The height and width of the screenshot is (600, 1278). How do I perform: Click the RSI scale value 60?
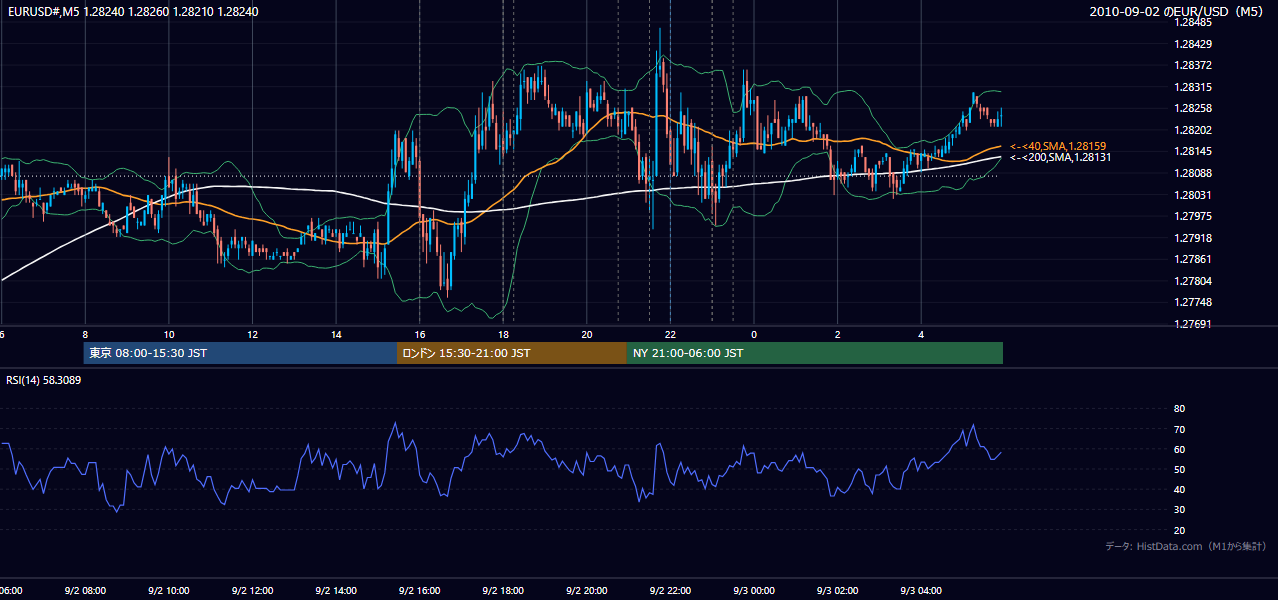click(x=1179, y=449)
